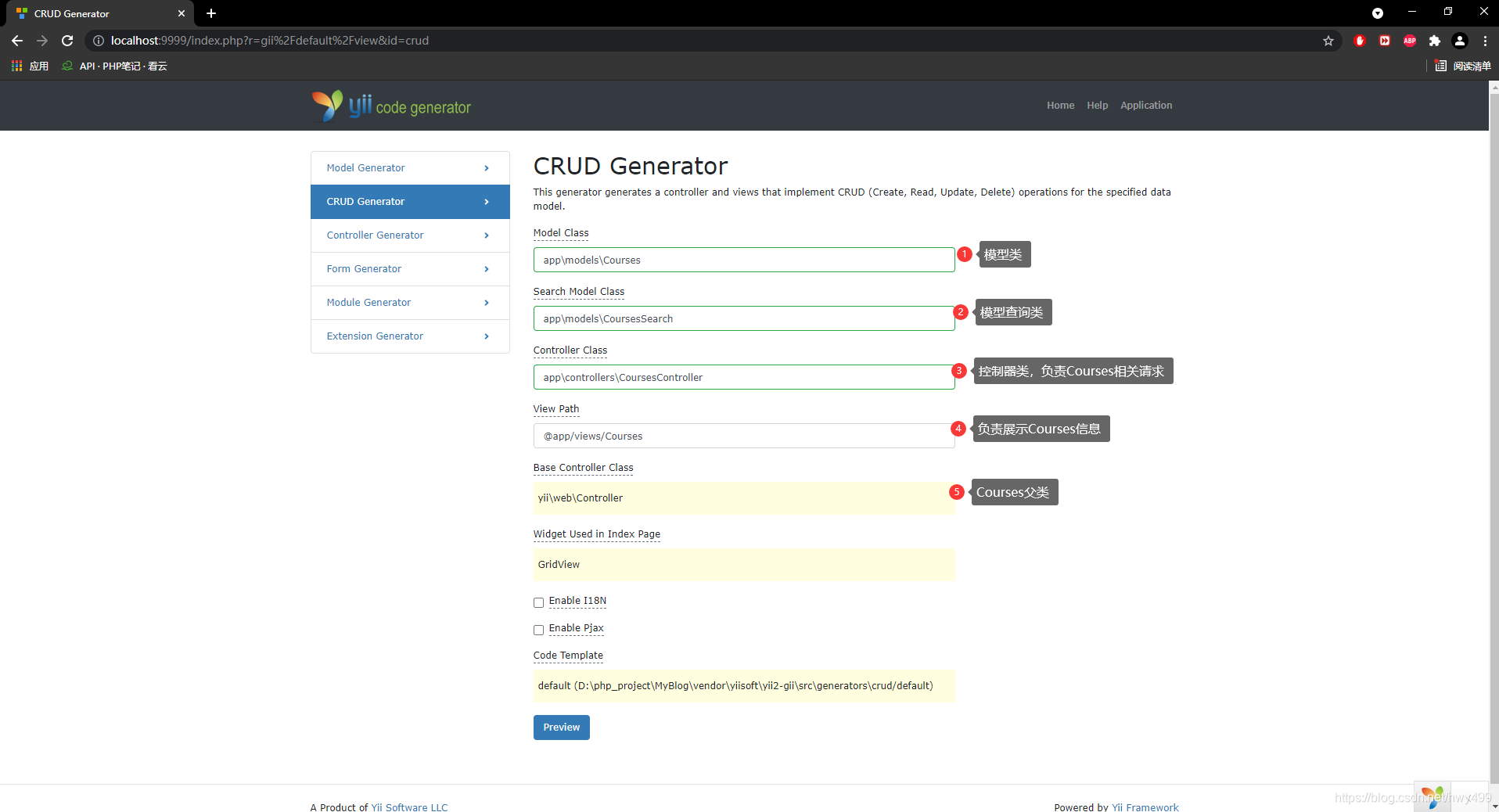This screenshot has height=812, width=1499.
Task: Enable the Pjax checkbox
Action: click(538, 630)
